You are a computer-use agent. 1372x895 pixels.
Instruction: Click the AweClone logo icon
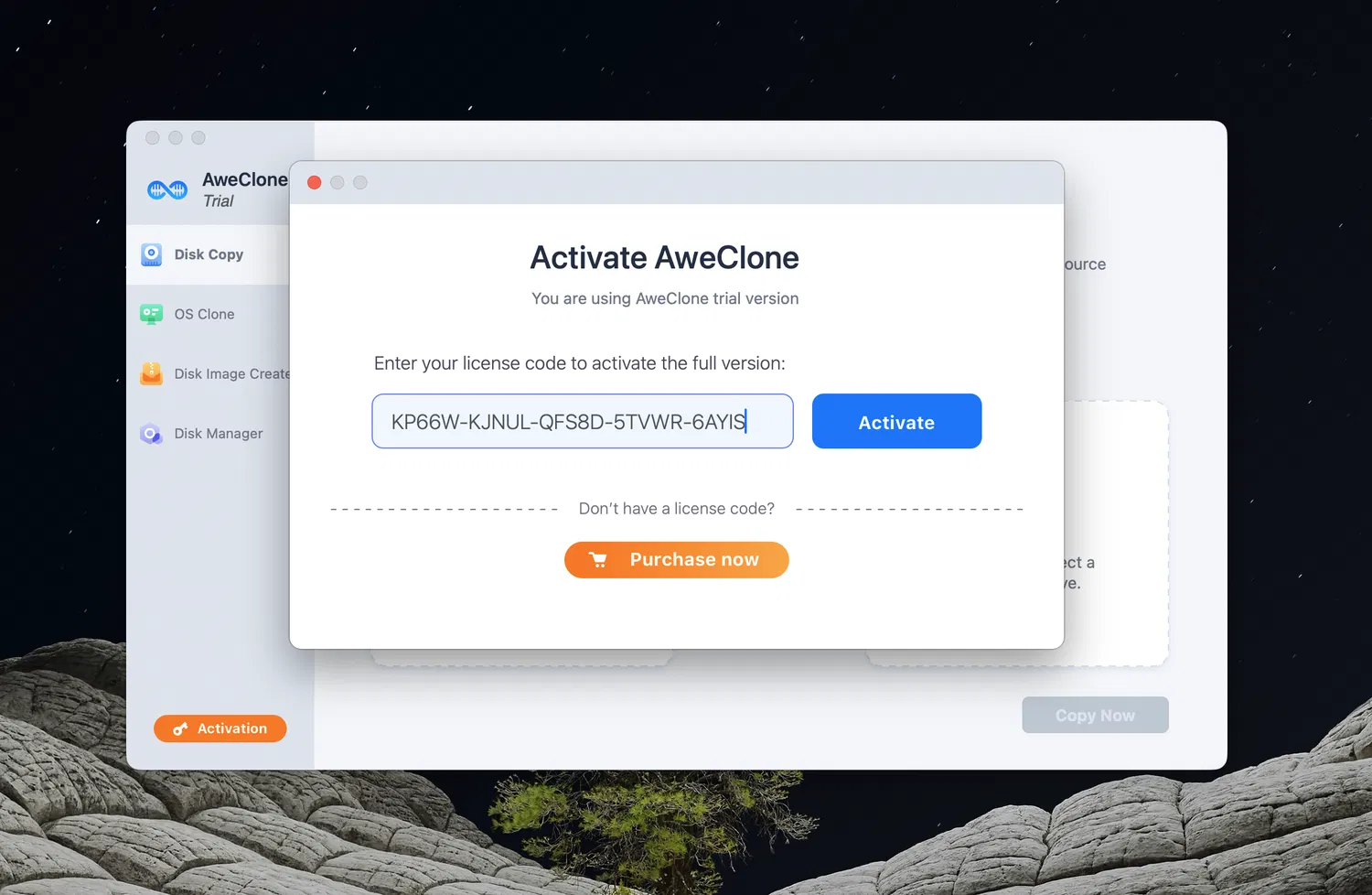pos(167,189)
